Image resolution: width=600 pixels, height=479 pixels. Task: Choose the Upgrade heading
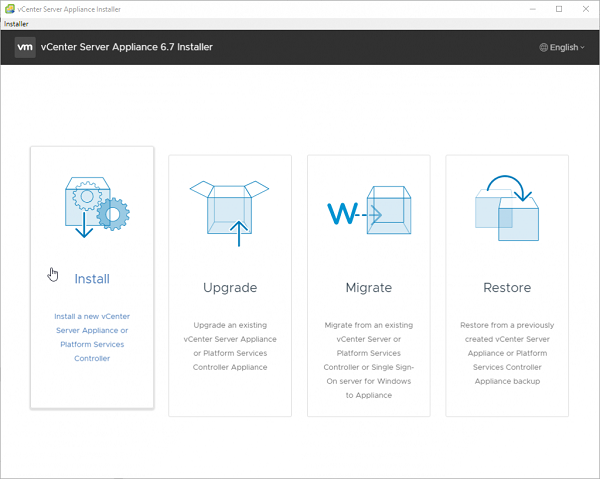[230, 288]
